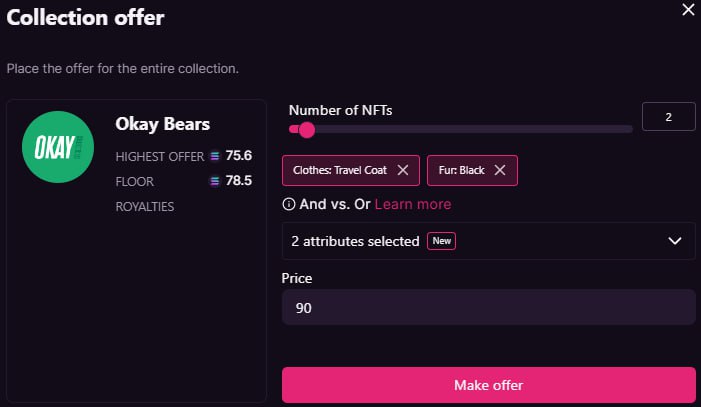The image size is (701, 407).
Task: Select the Clothes: Travel Coat tag
Action: click(x=340, y=170)
